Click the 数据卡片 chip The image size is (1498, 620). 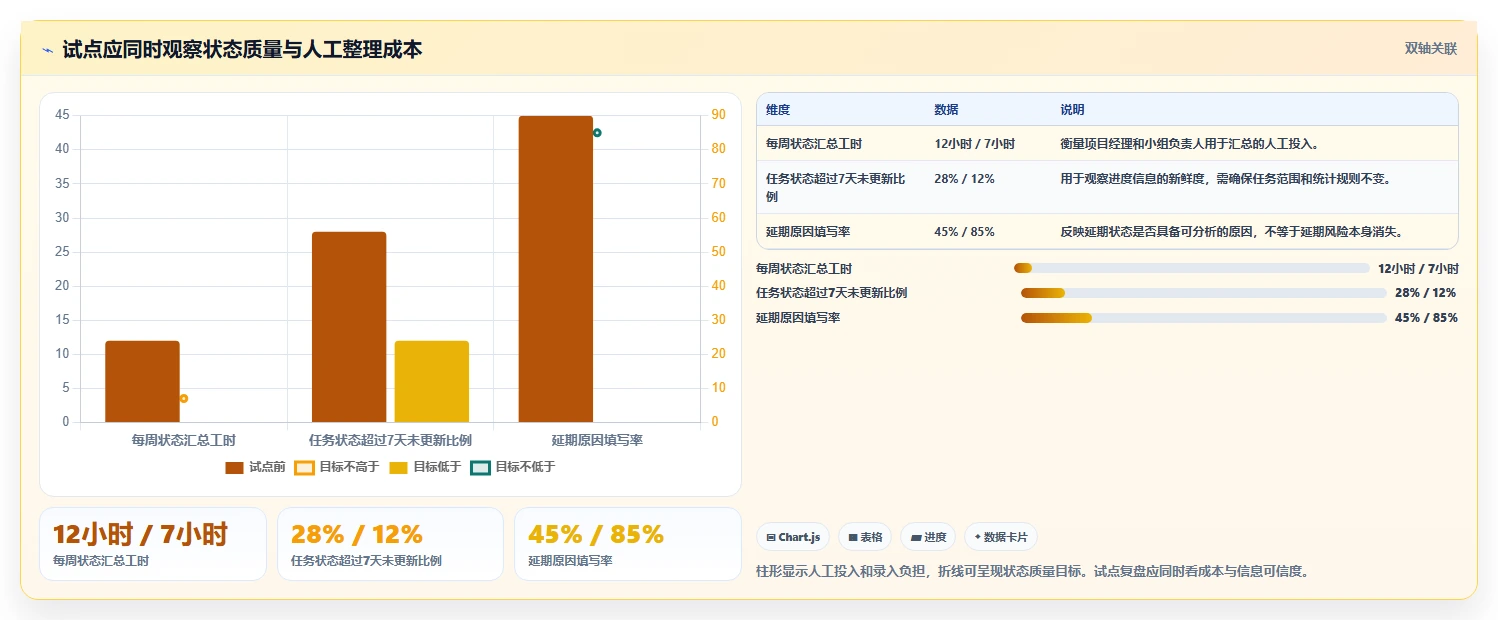click(1001, 537)
